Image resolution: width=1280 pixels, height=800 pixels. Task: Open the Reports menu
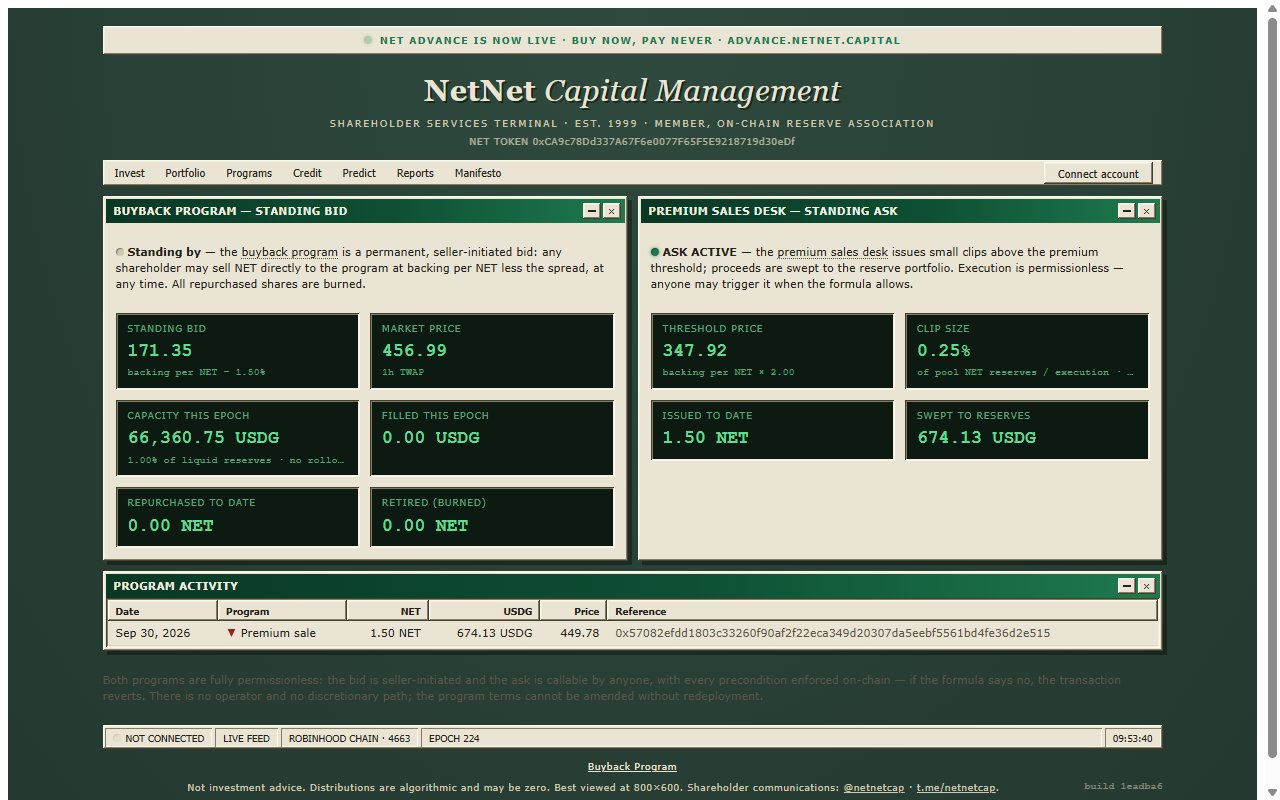click(x=415, y=173)
